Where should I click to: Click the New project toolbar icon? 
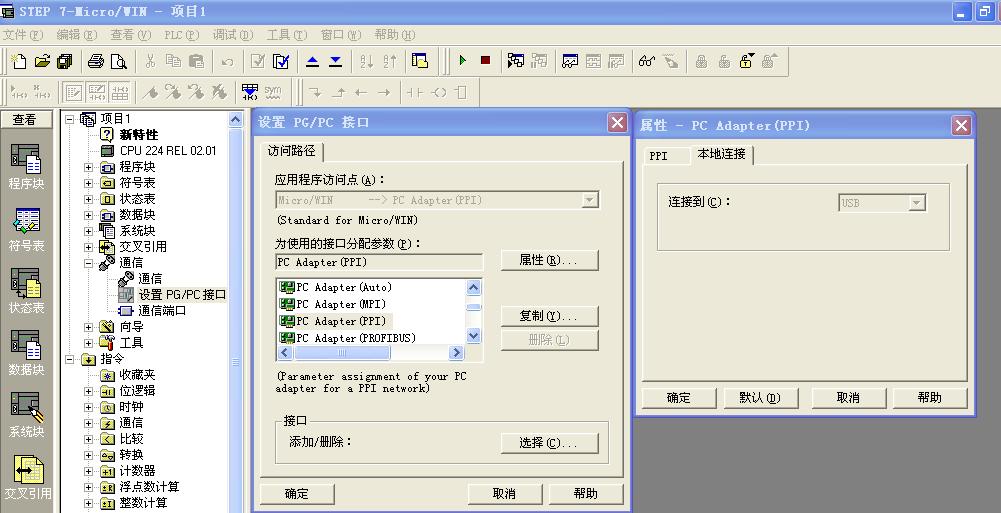pyautogui.click(x=19, y=61)
